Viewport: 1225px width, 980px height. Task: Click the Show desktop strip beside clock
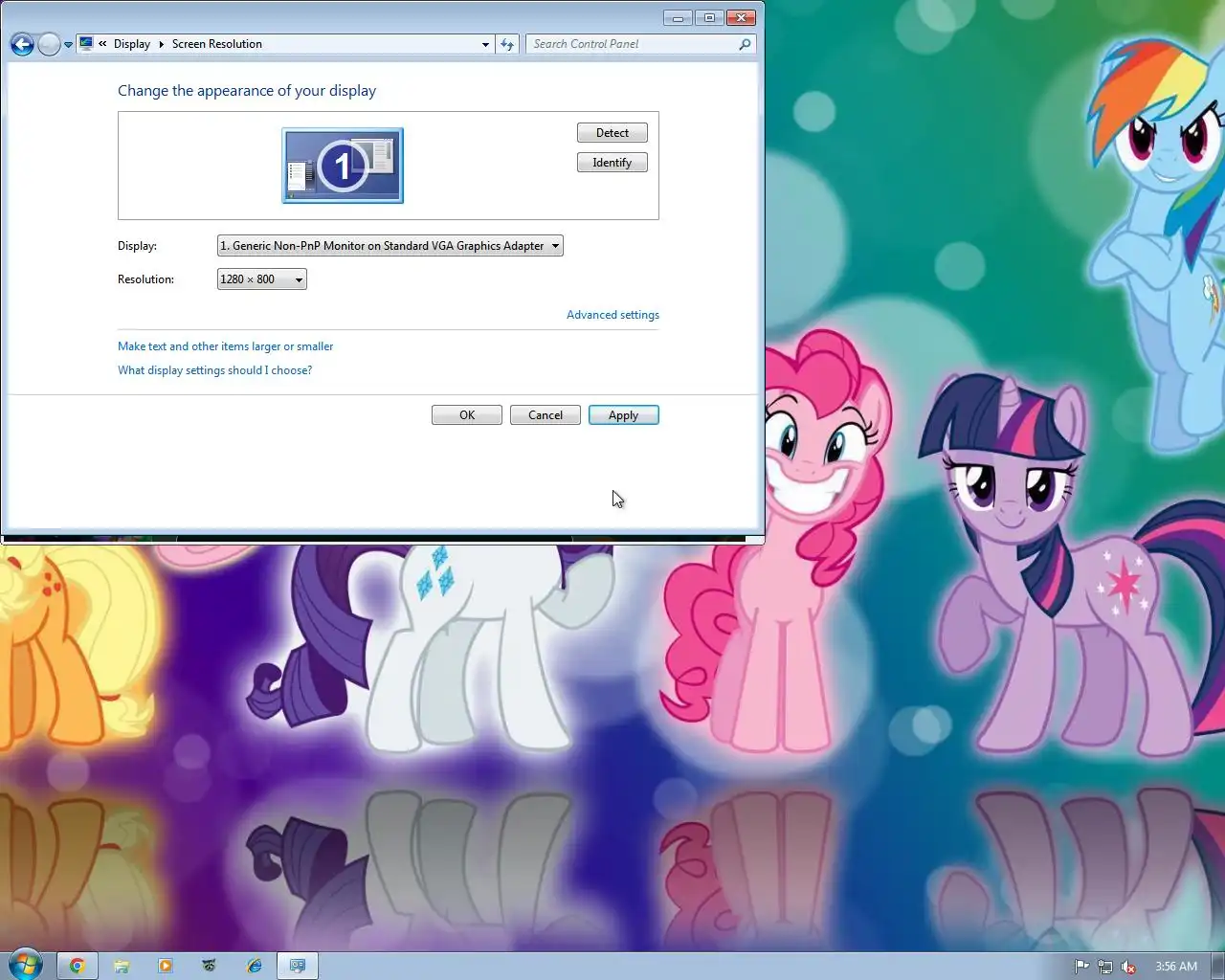pos(1218,966)
